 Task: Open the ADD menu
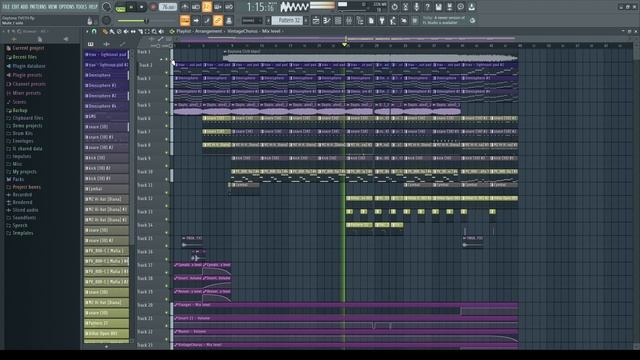click(24, 7)
